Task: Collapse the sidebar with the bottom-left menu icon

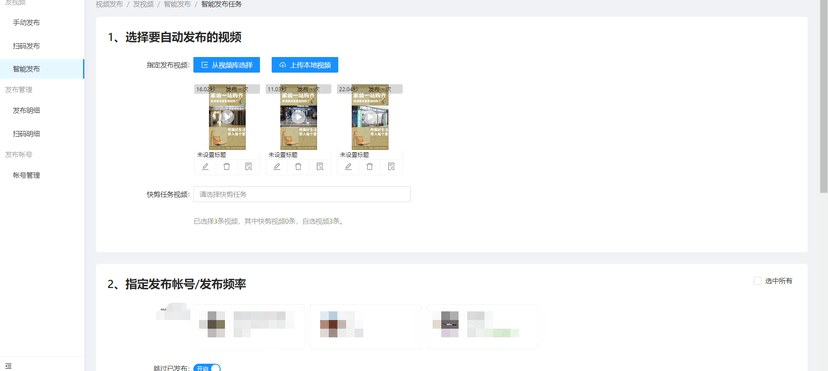Action: click(x=8, y=366)
